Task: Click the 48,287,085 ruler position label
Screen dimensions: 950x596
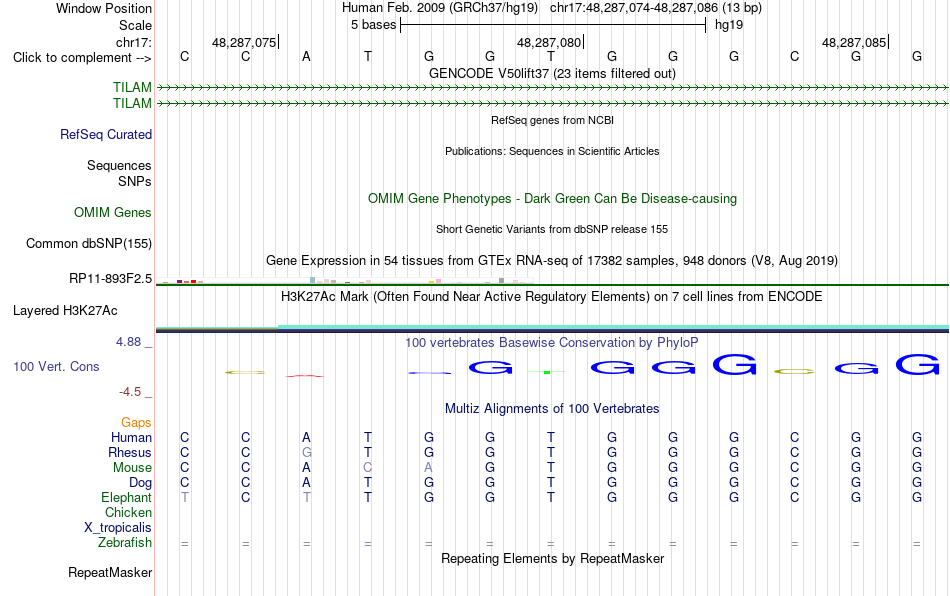Action: click(x=854, y=42)
